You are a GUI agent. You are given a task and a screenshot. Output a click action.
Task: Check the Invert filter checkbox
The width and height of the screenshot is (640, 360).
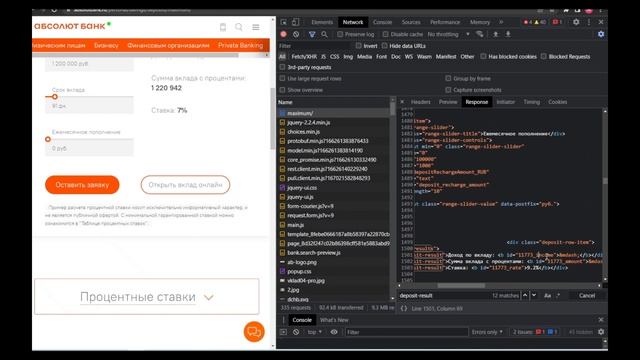pyautogui.click(x=358, y=46)
